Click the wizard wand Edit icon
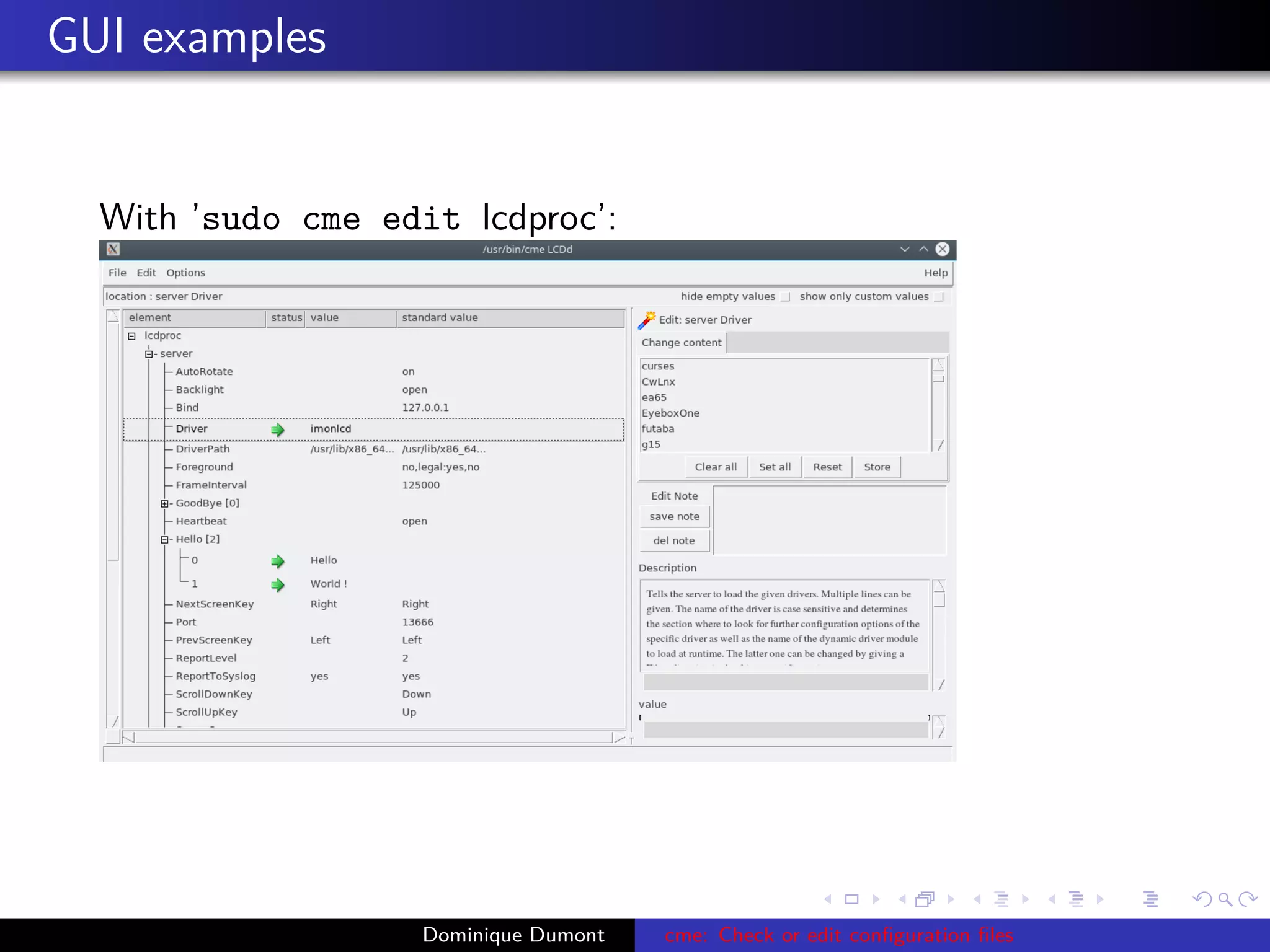 tap(647, 320)
